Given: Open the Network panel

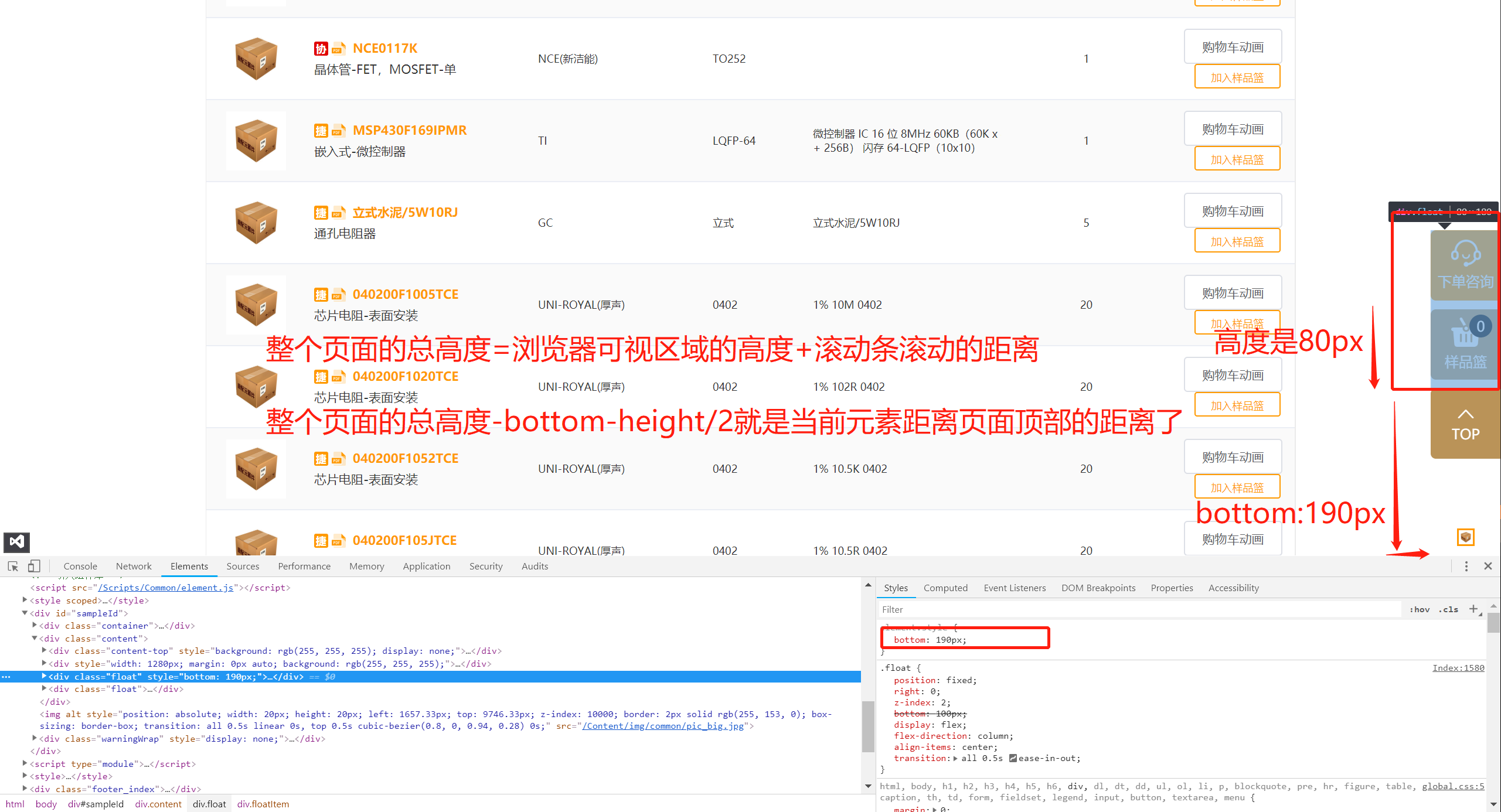Looking at the screenshot, I should pos(133,566).
